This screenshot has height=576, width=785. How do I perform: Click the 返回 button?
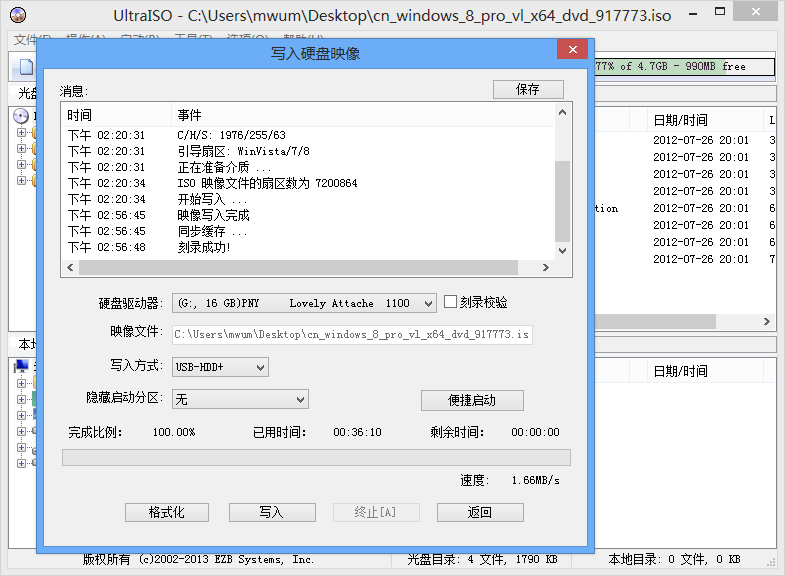pyautogui.click(x=480, y=512)
